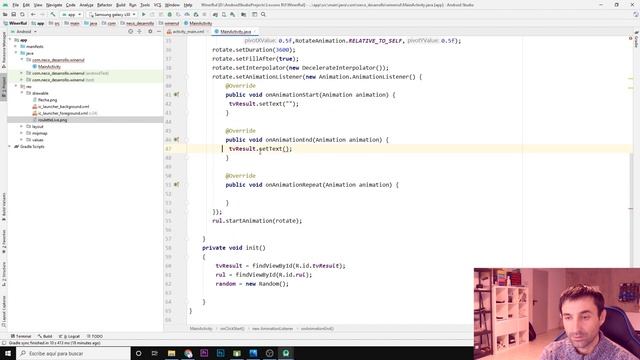
Task: Open File Explorer from the taskbar
Action: (x=171, y=353)
